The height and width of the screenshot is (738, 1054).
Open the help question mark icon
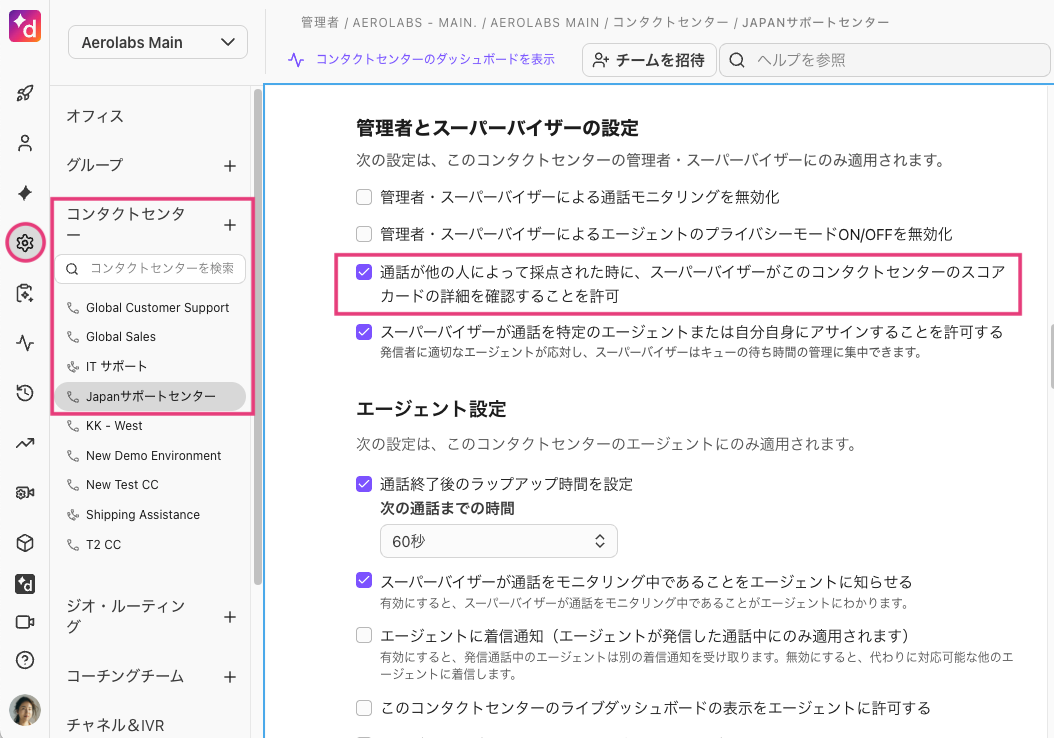[25, 660]
